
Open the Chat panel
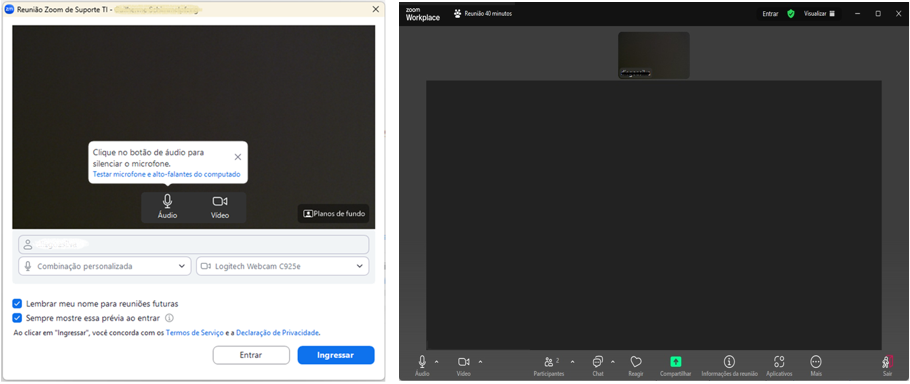coord(598,365)
